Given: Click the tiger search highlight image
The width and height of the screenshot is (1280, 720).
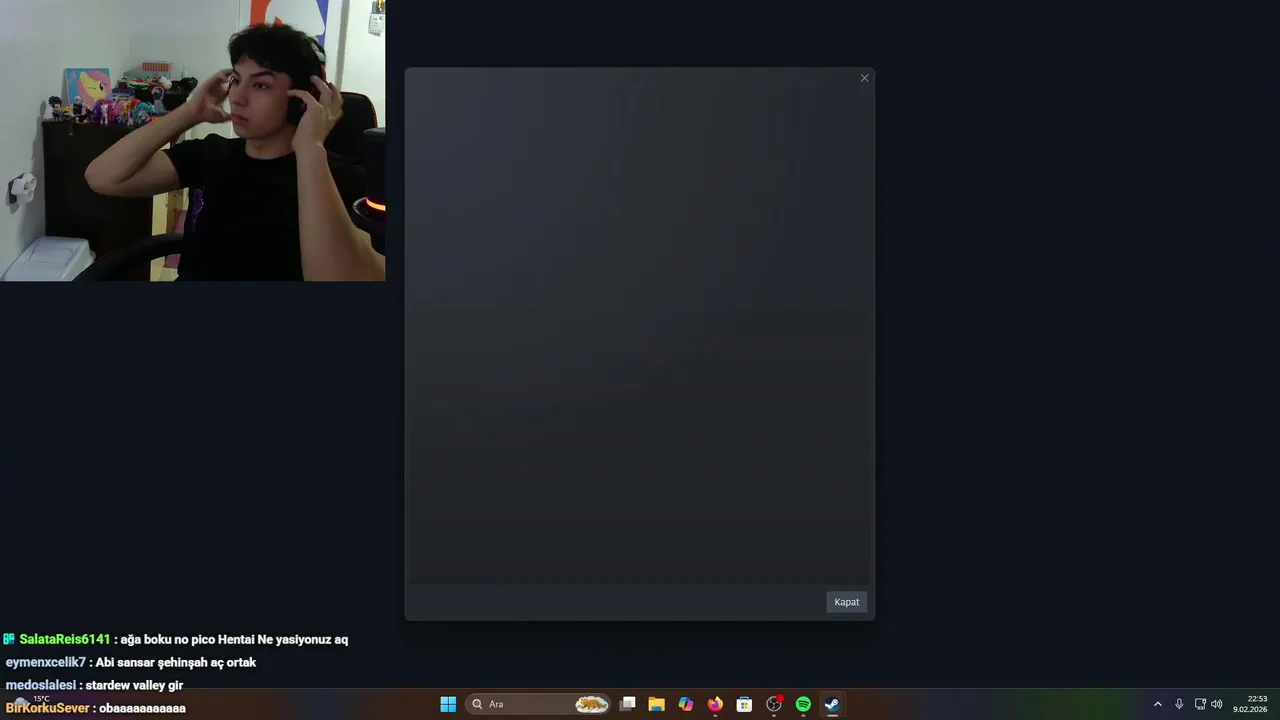Looking at the screenshot, I should [x=592, y=704].
